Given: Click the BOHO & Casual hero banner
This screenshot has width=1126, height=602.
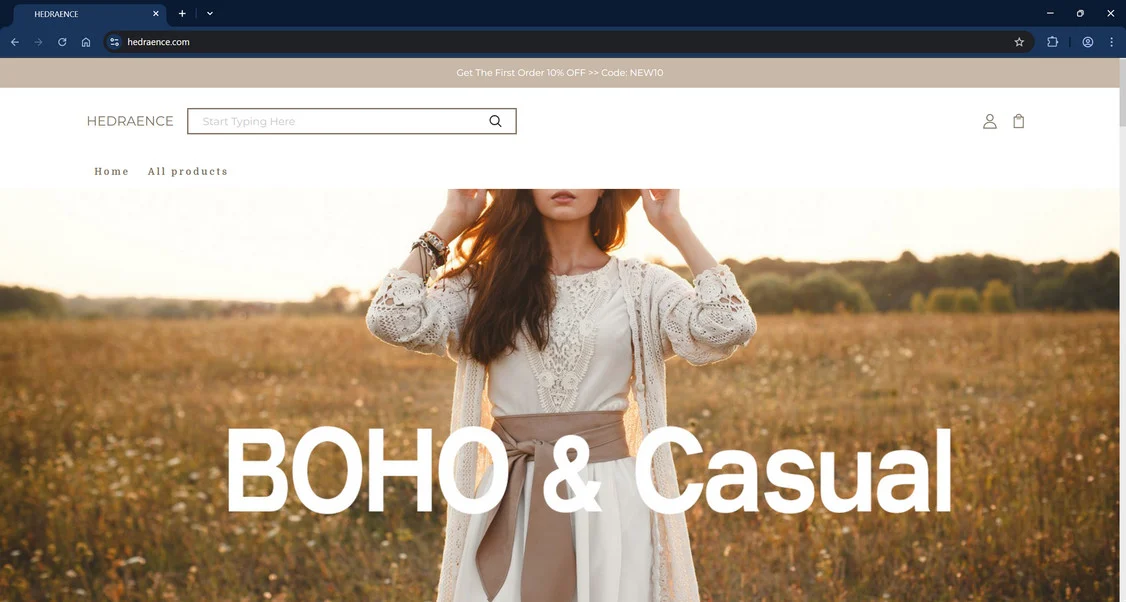Looking at the screenshot, I should [559, 395].
